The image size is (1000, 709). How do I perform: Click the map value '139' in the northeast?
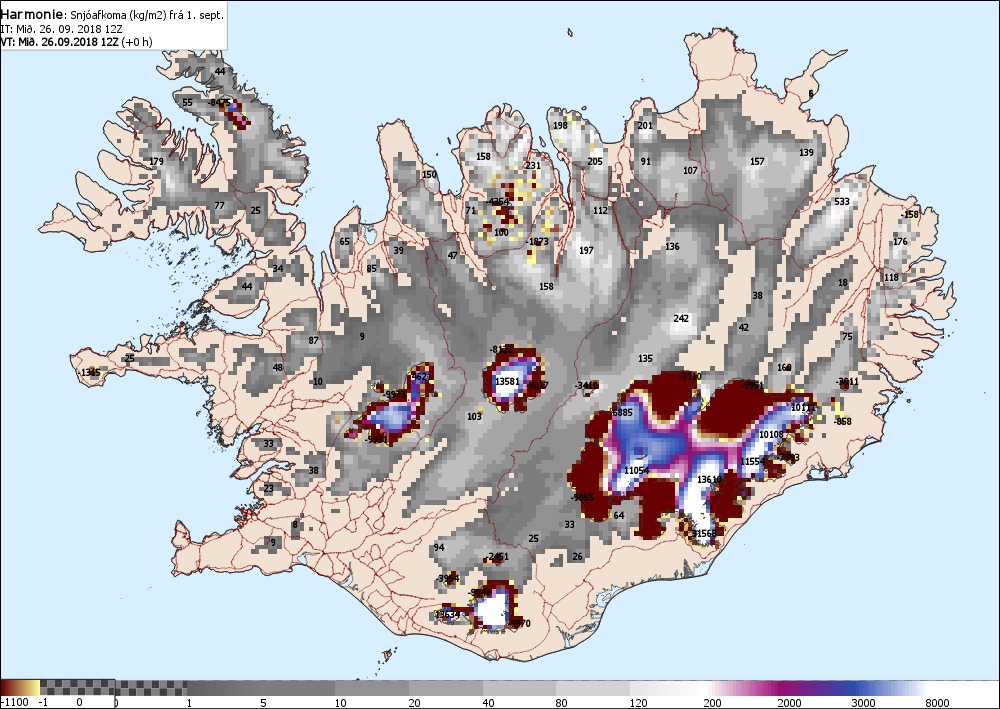[806, 152]
